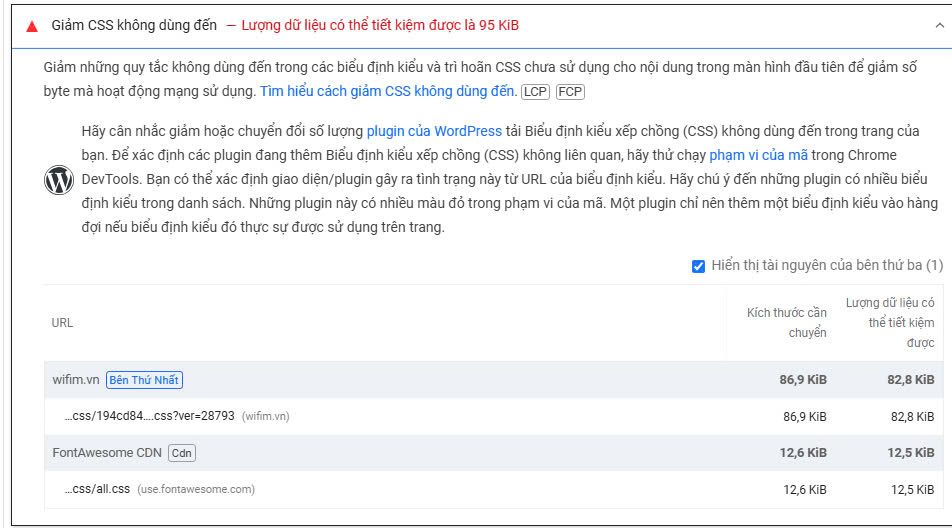The image size is (952, 528).
Task: Click 'Kích thước cần chuyển' column header
Action: (x=786, y=323)
